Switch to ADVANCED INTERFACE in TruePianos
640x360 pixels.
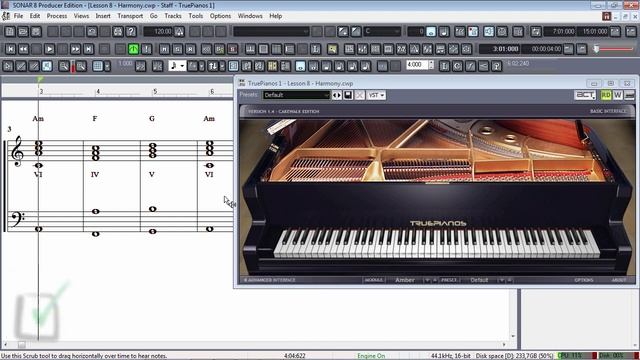tap(270, 280)
